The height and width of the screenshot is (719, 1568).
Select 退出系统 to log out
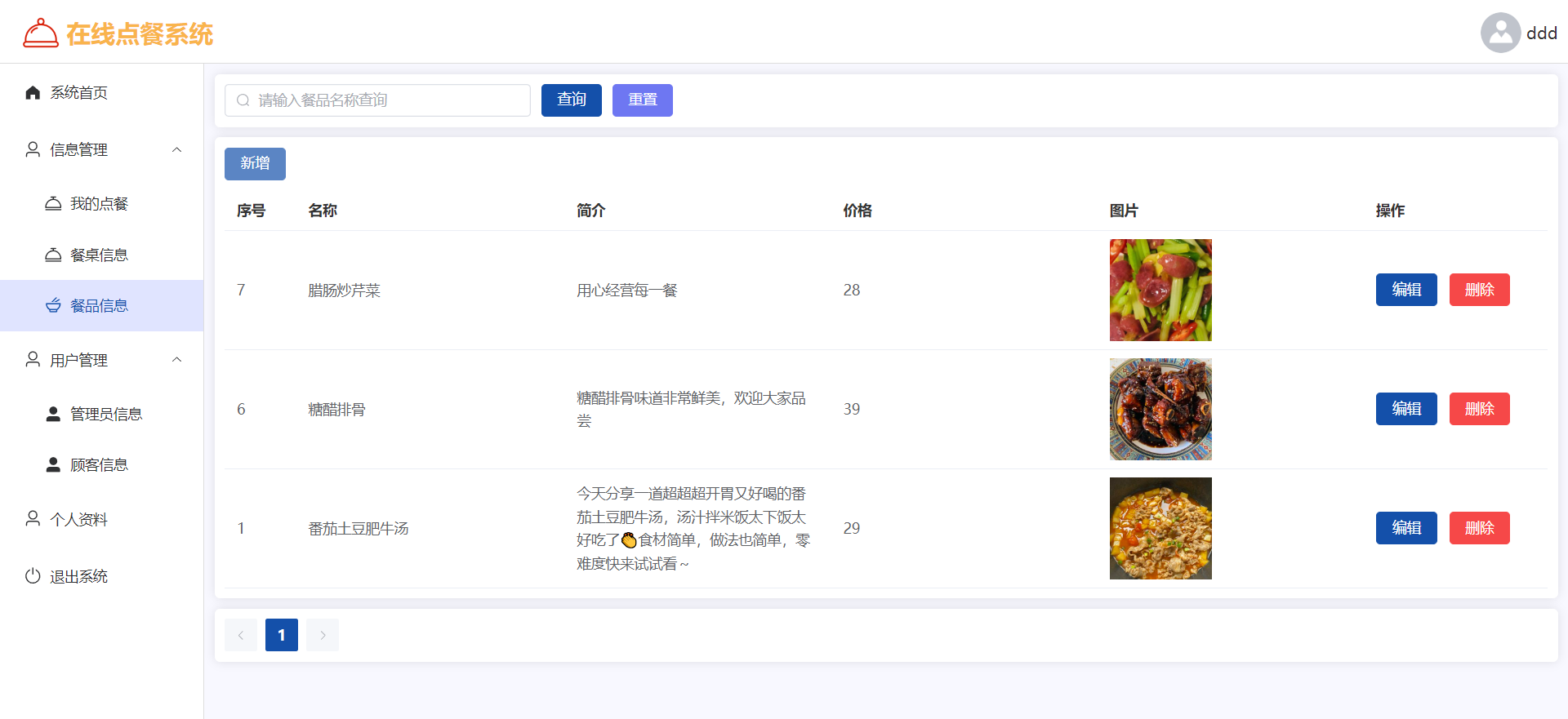[101, 576]
